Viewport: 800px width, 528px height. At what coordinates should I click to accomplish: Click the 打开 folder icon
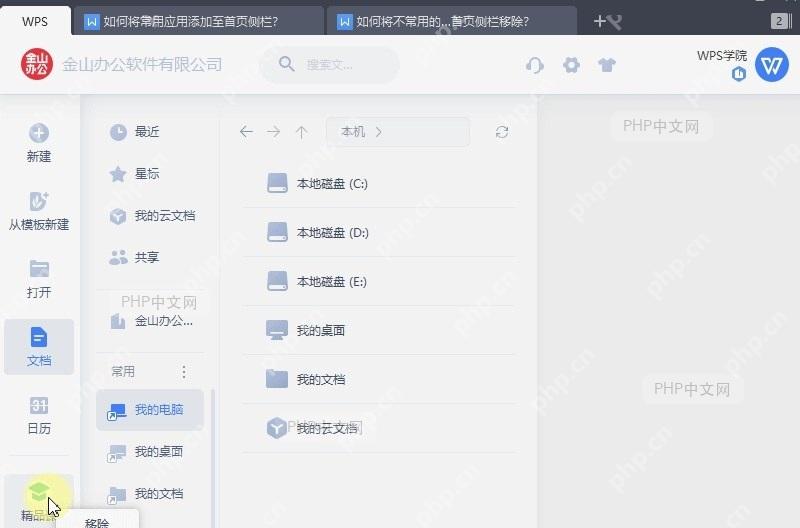click(39, 269)
